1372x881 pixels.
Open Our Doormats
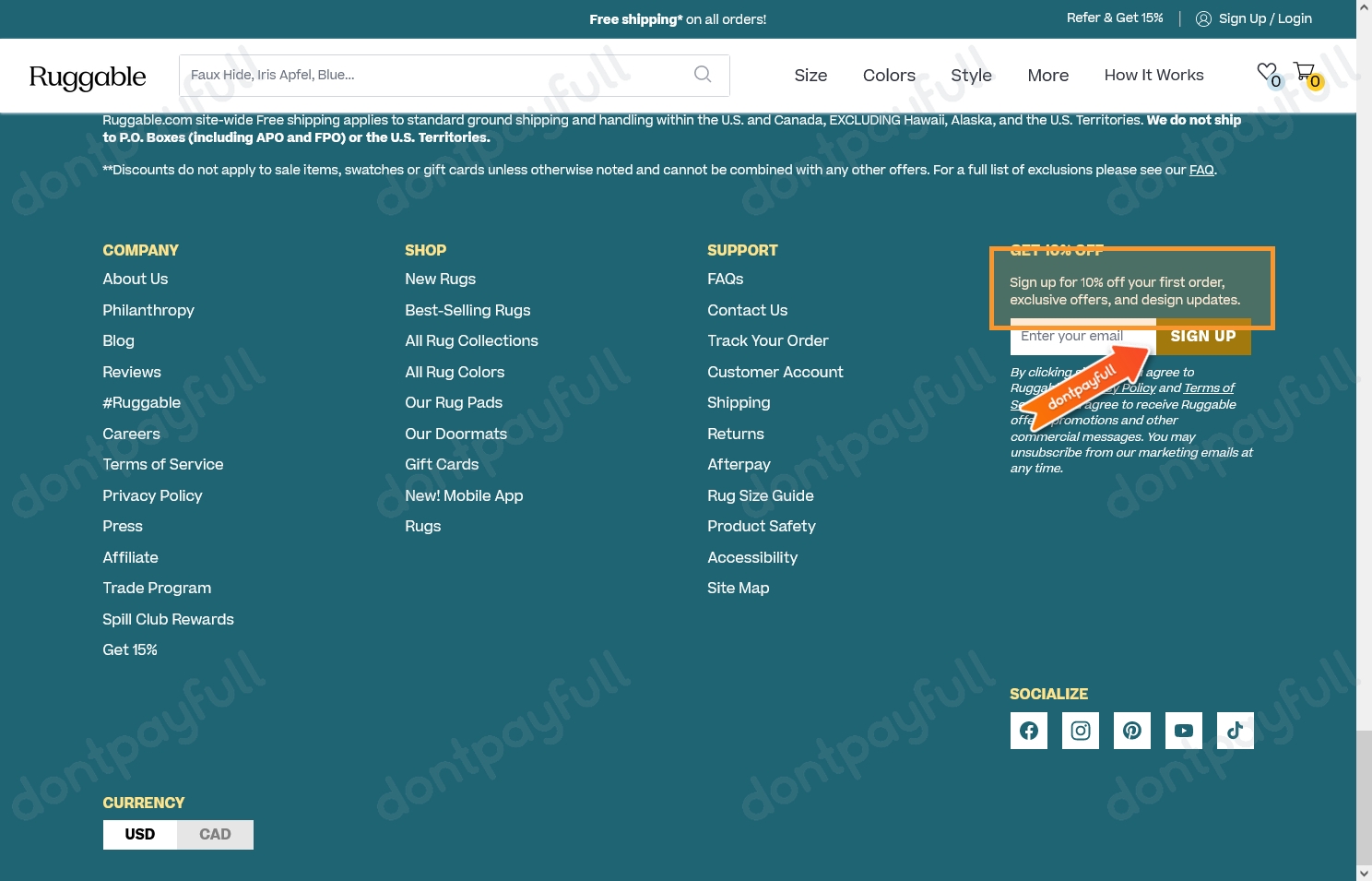456,434
